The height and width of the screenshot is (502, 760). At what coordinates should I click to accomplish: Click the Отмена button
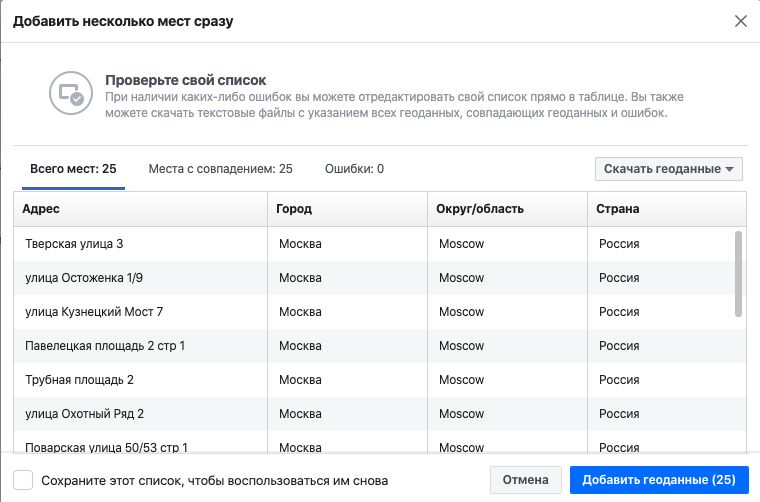click(525, 480)
